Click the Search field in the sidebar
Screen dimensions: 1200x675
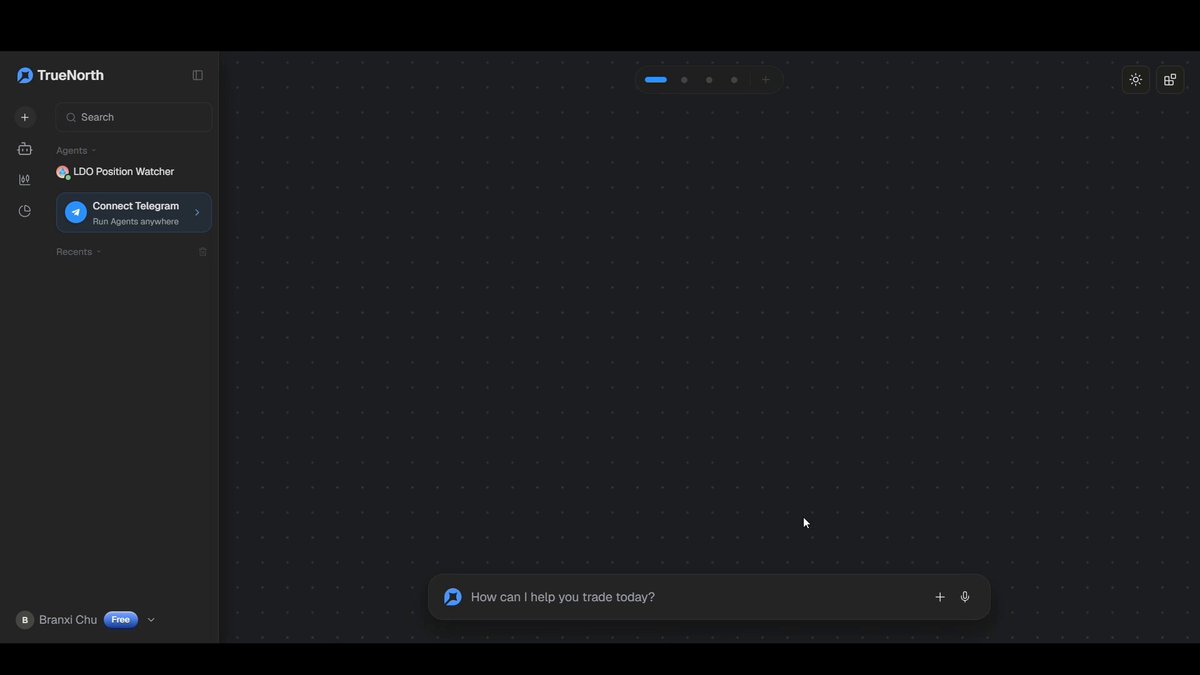pyautogui.click(x=134, y=117)
